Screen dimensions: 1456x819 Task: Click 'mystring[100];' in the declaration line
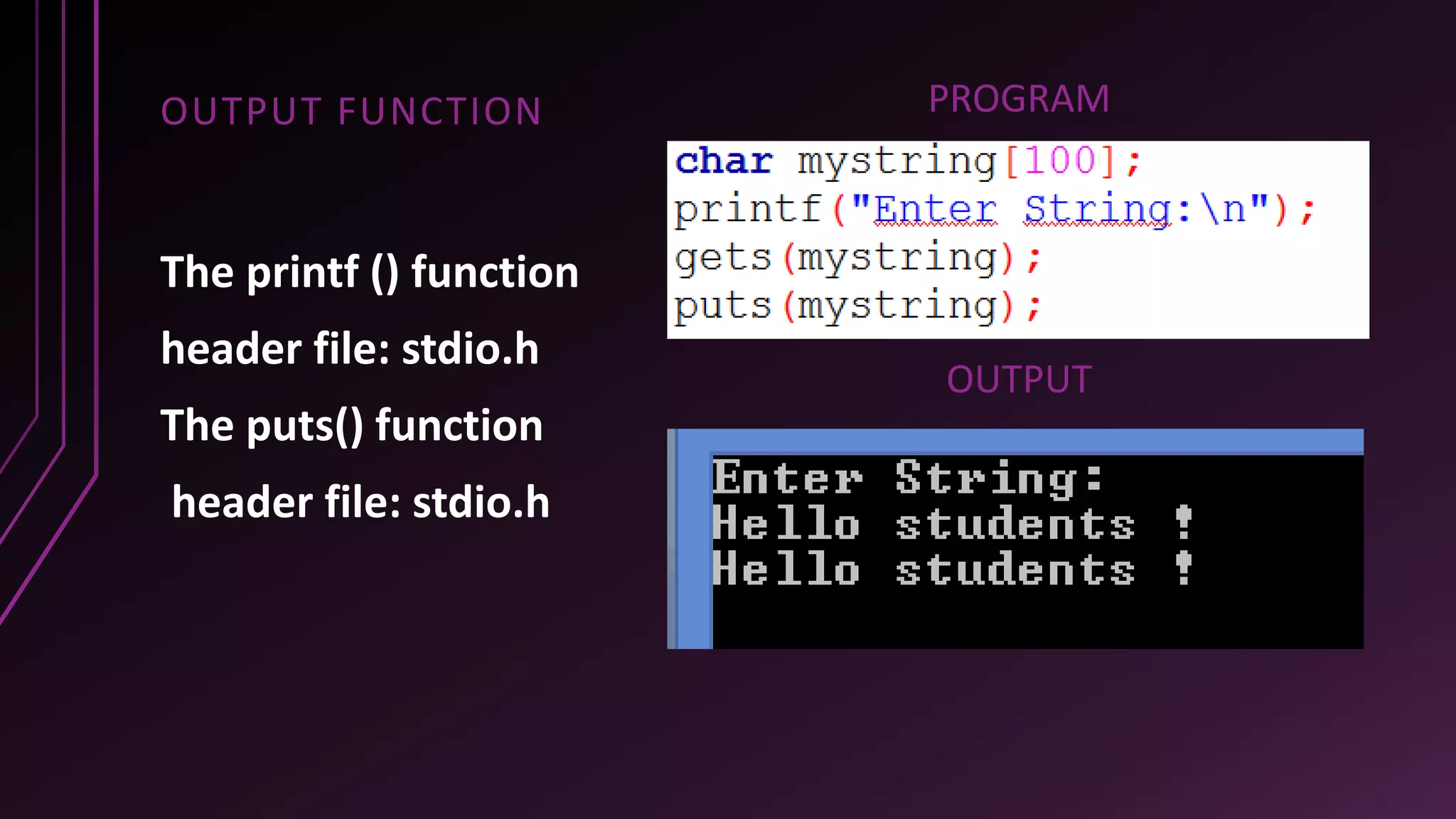[968, 161]
